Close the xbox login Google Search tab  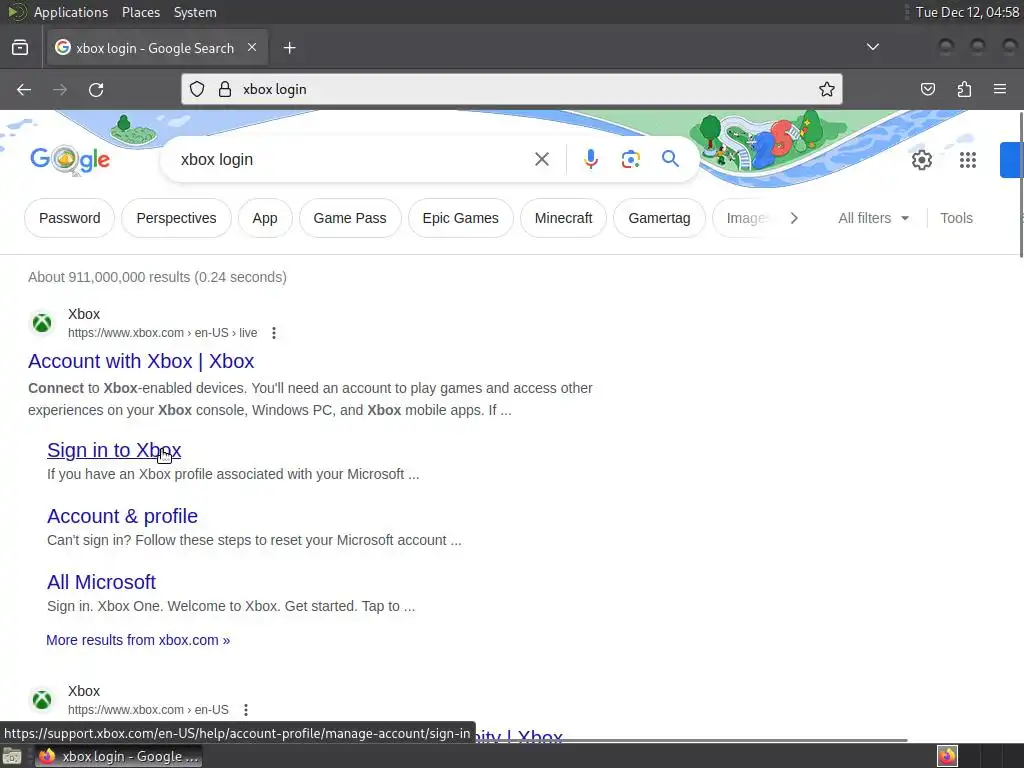(x=252, y=48)
